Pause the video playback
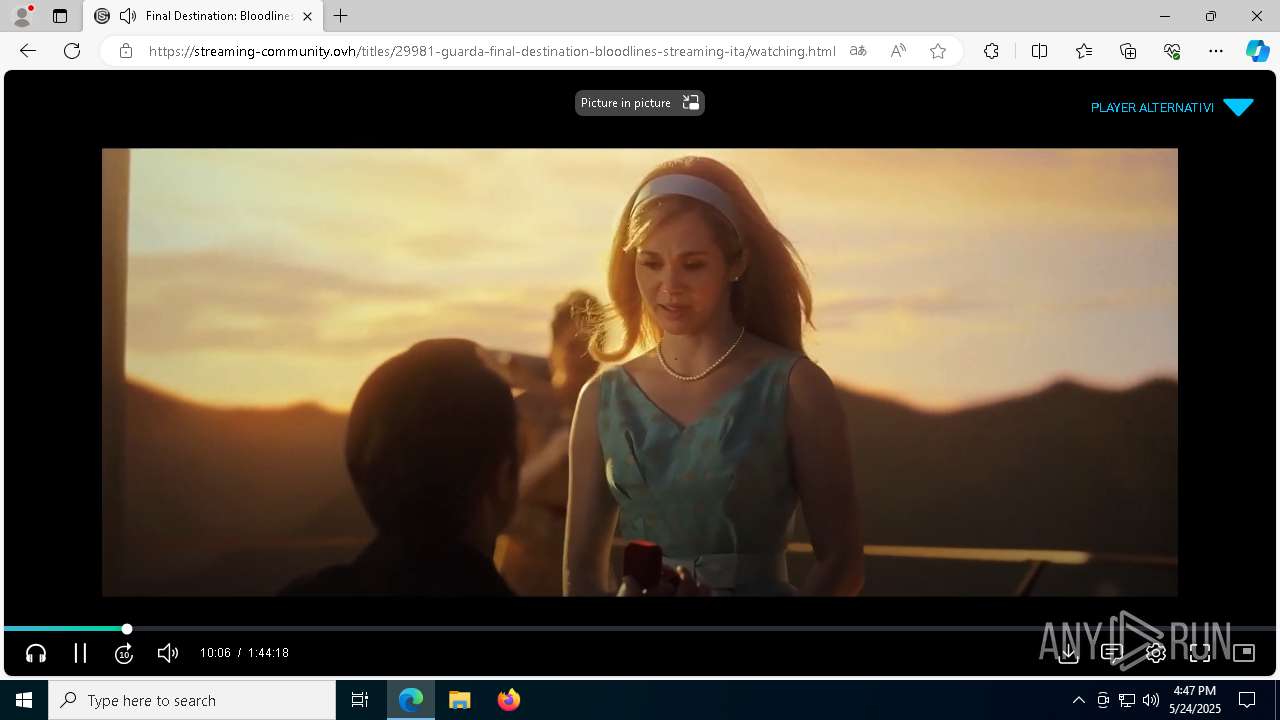The width and height of the screenshot is (1280, 720). pos(80,653)
